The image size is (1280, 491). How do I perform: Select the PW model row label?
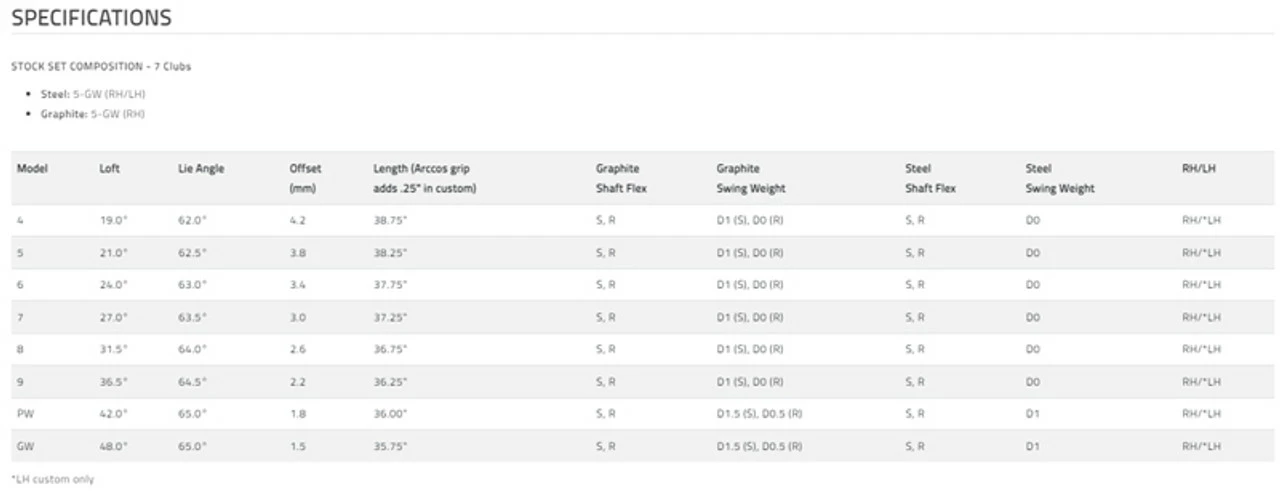tap(25, 414)
